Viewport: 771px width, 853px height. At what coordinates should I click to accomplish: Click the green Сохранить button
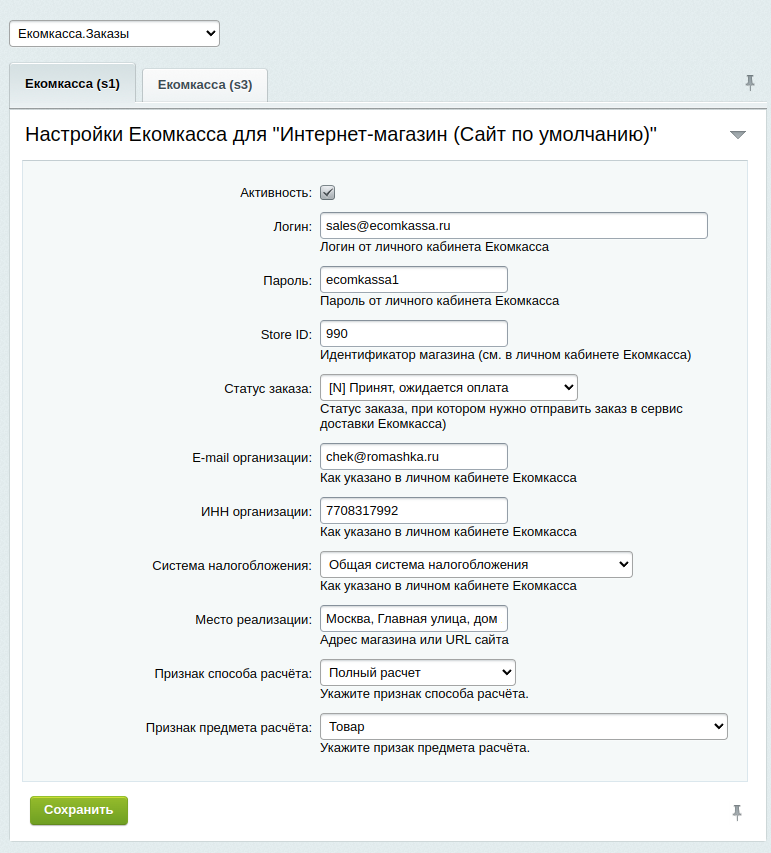[x=79, y=811]
